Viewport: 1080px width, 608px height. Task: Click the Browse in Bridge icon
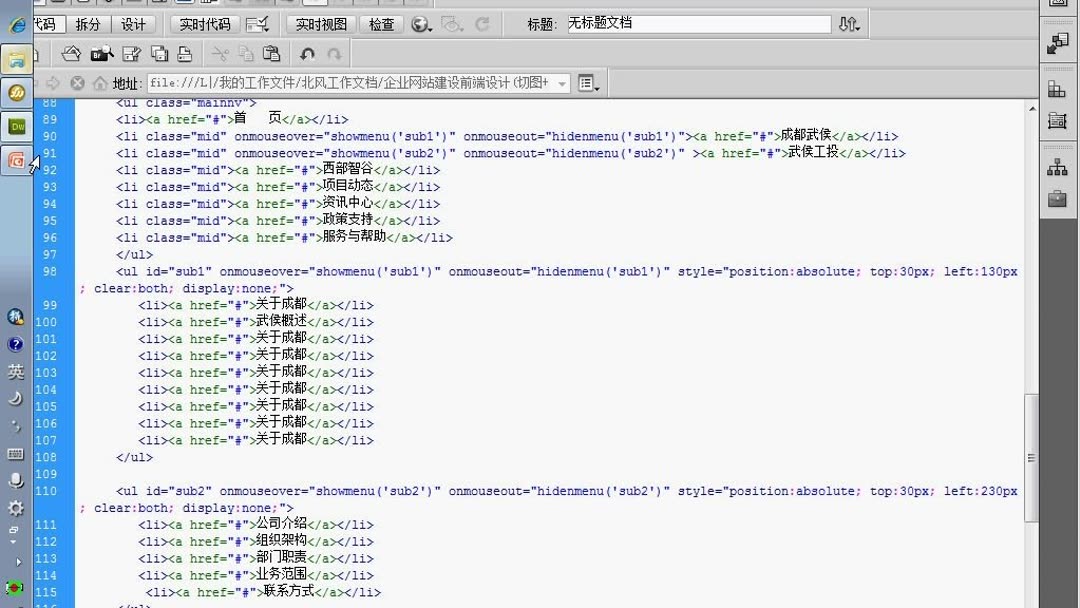[x=102, y=55]
